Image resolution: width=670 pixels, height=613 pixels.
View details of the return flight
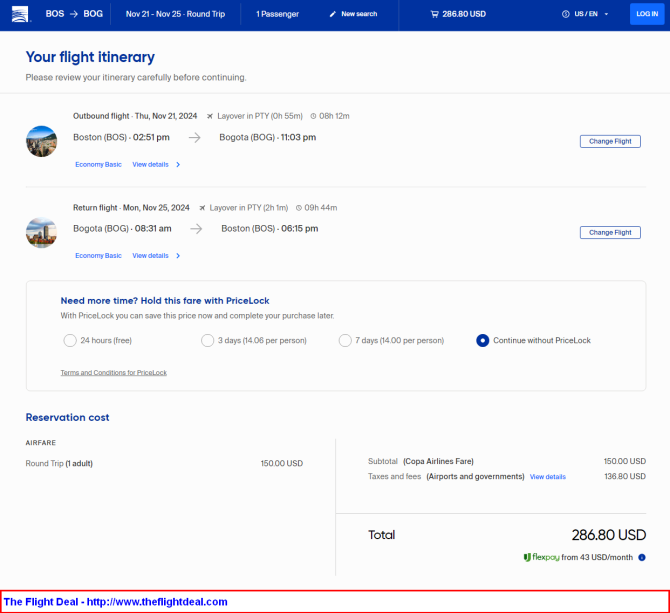coord(150,255)
